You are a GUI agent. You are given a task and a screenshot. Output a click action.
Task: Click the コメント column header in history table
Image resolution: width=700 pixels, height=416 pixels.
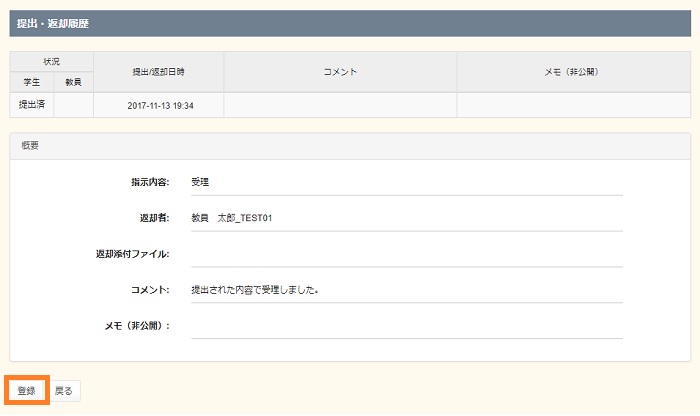(x=340, y=72)
